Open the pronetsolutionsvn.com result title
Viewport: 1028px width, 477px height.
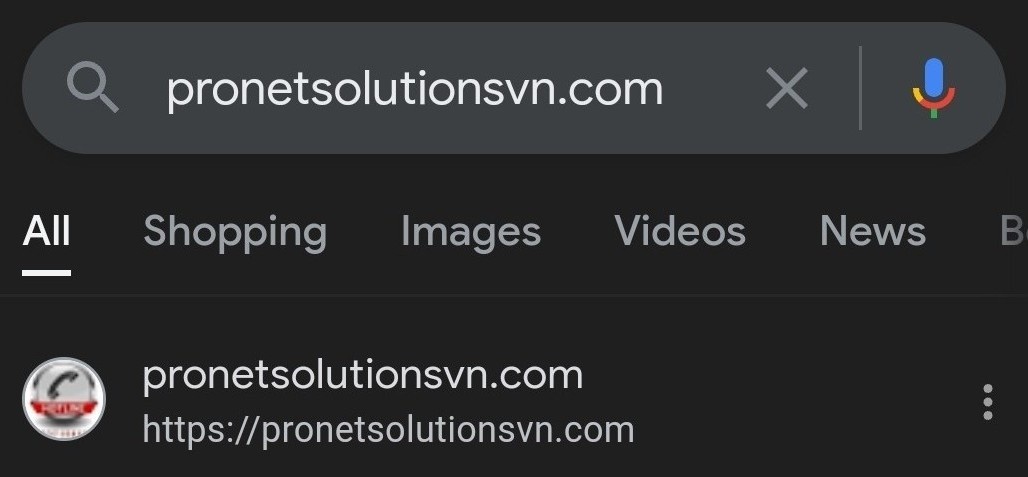pyautogui.click(x=363, y=376)
